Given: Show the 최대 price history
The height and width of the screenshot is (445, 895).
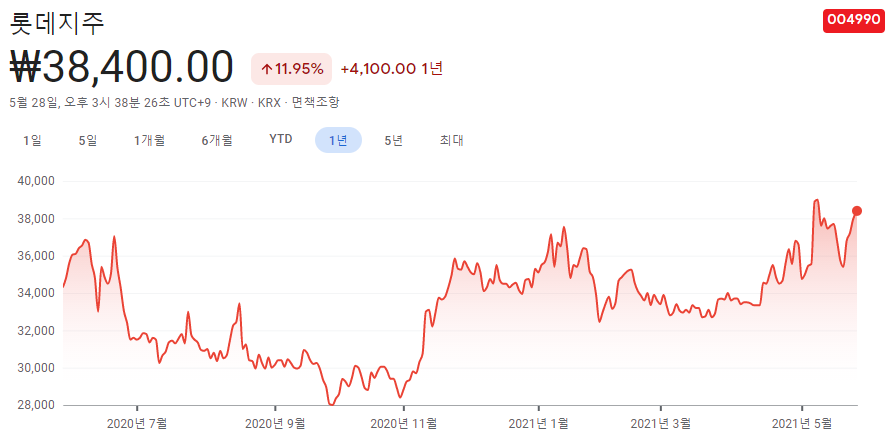Looking at the screenshot, I should tap(451, 140).
